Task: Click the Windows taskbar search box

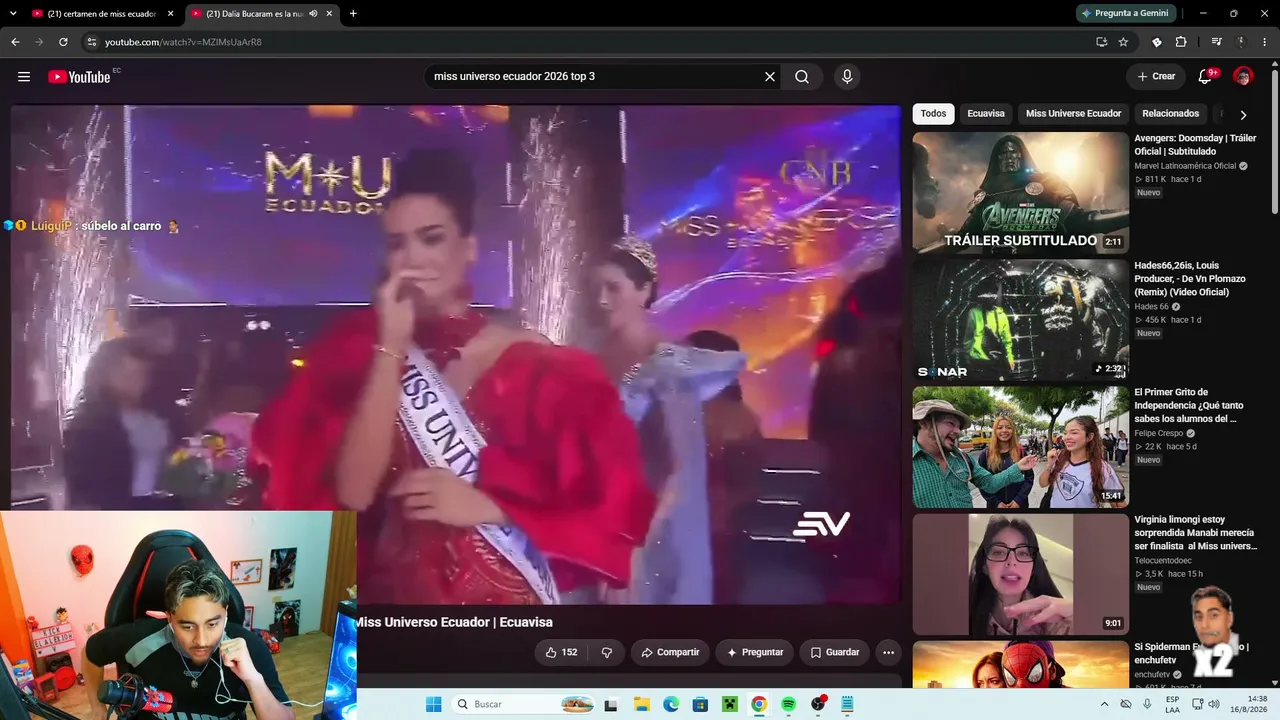Action: (523, 704)
